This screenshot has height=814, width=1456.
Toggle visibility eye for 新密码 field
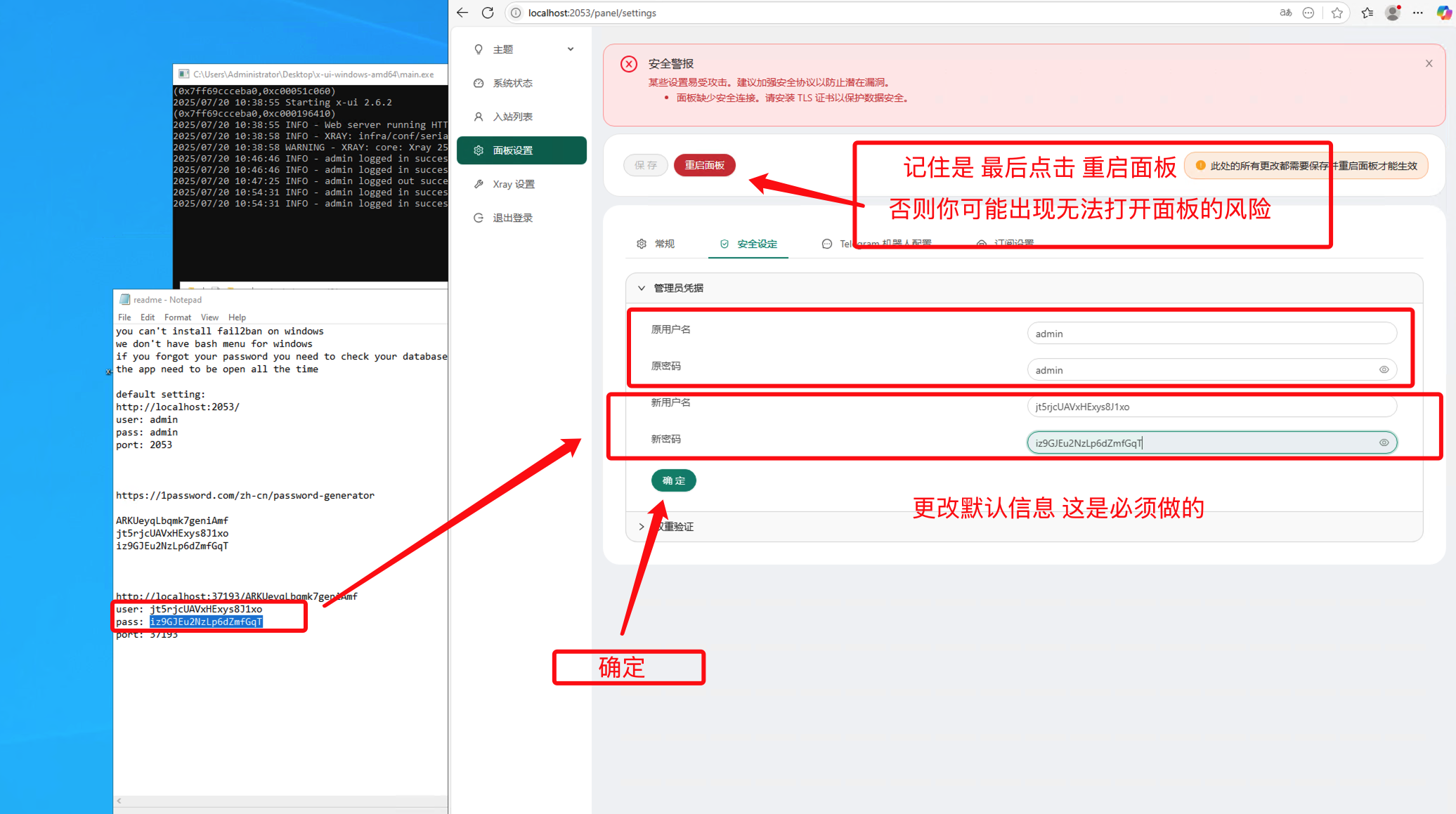coord(1384,442)
